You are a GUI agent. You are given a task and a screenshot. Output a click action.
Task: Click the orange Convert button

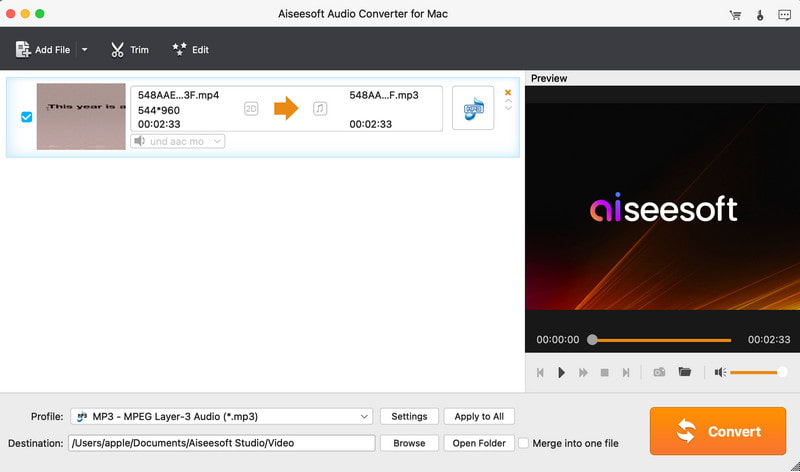[x=718, y=431]
